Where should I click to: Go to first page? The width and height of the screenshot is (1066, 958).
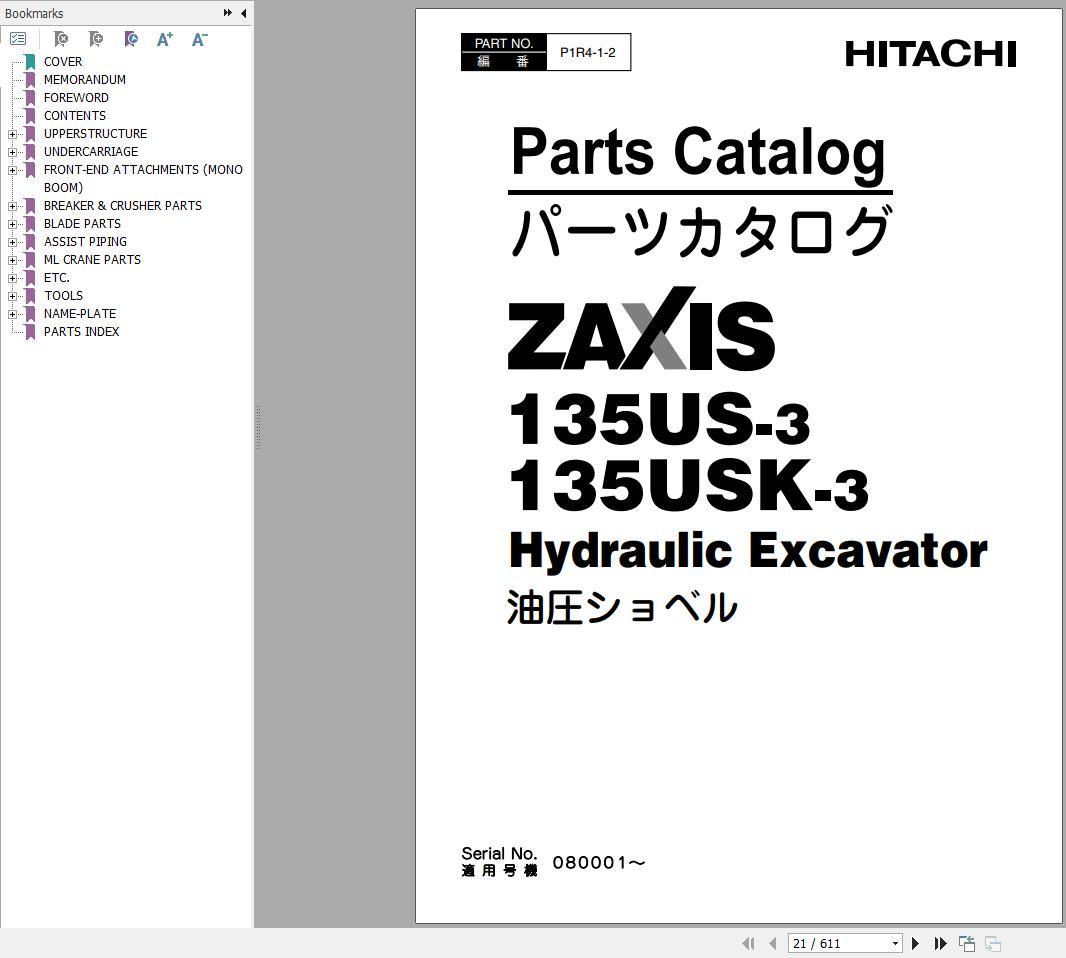[749, 943]
